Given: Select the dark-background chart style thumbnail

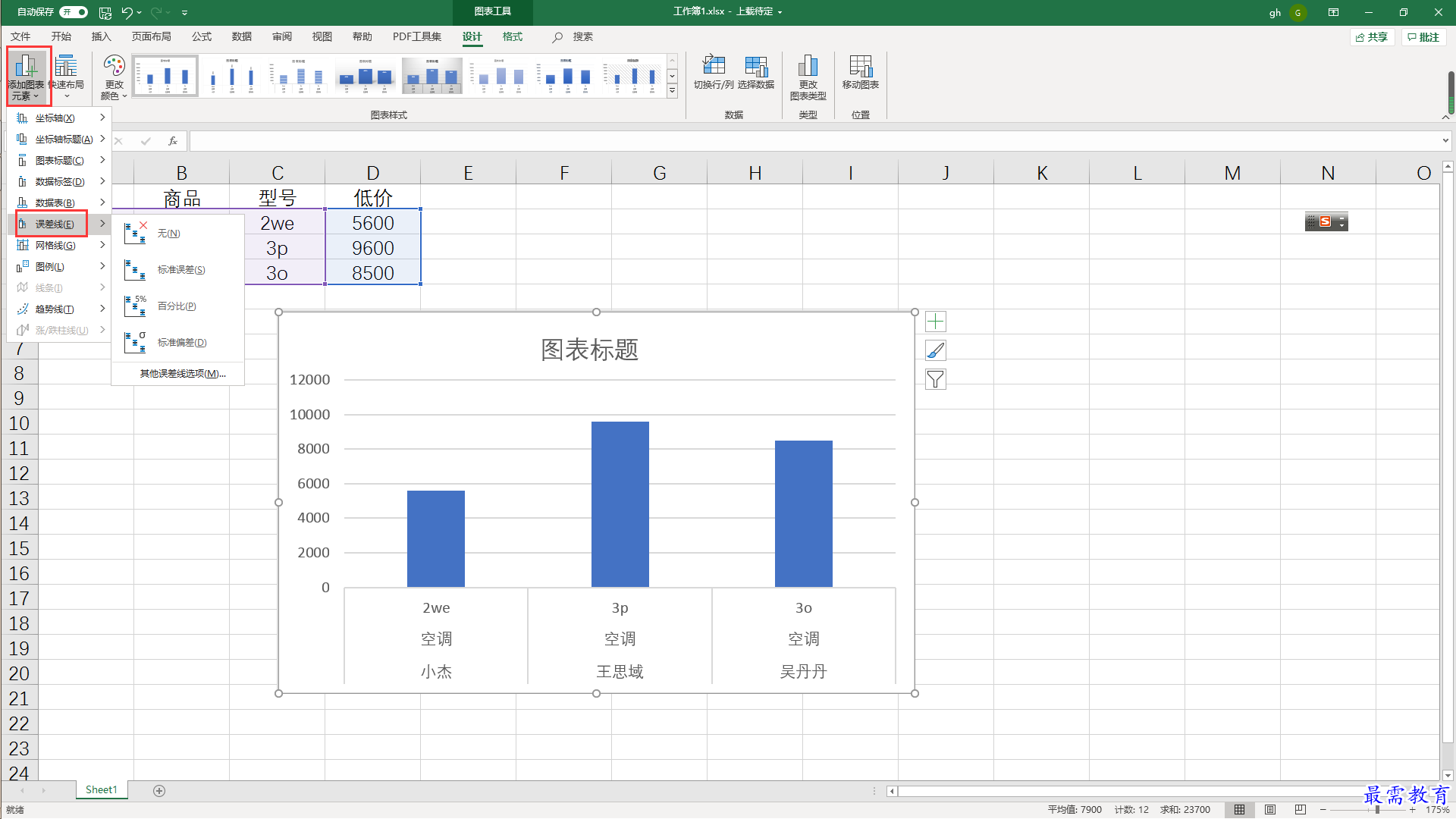Looking at the screenshot, I should coord(432,76).
